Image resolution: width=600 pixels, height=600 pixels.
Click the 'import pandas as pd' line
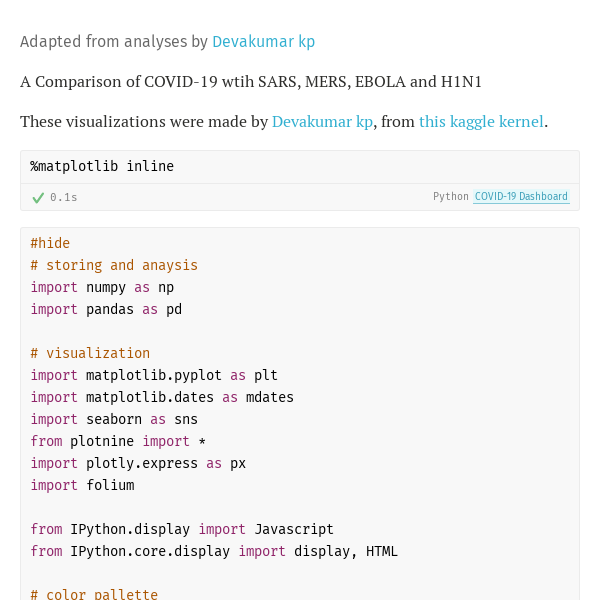tap(106, 309)
